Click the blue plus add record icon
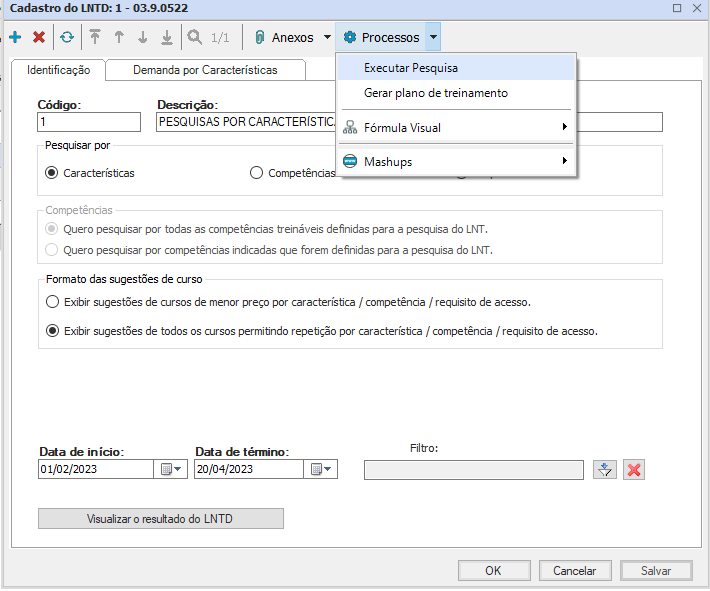710x591 pixels. tap(15, 37)
